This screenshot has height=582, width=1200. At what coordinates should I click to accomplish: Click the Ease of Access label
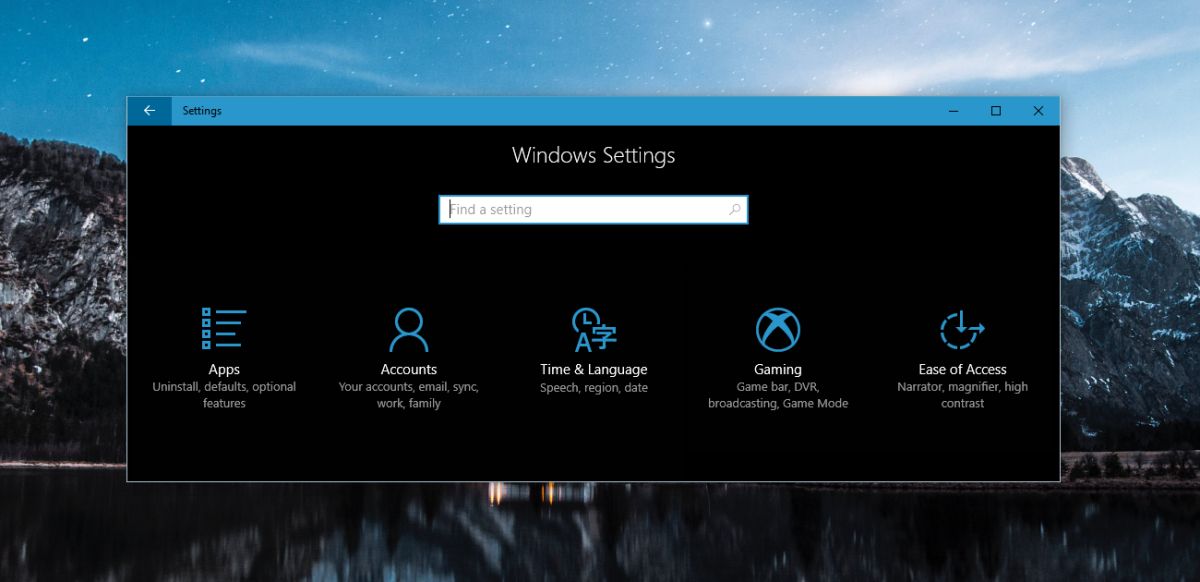(962, 369)
